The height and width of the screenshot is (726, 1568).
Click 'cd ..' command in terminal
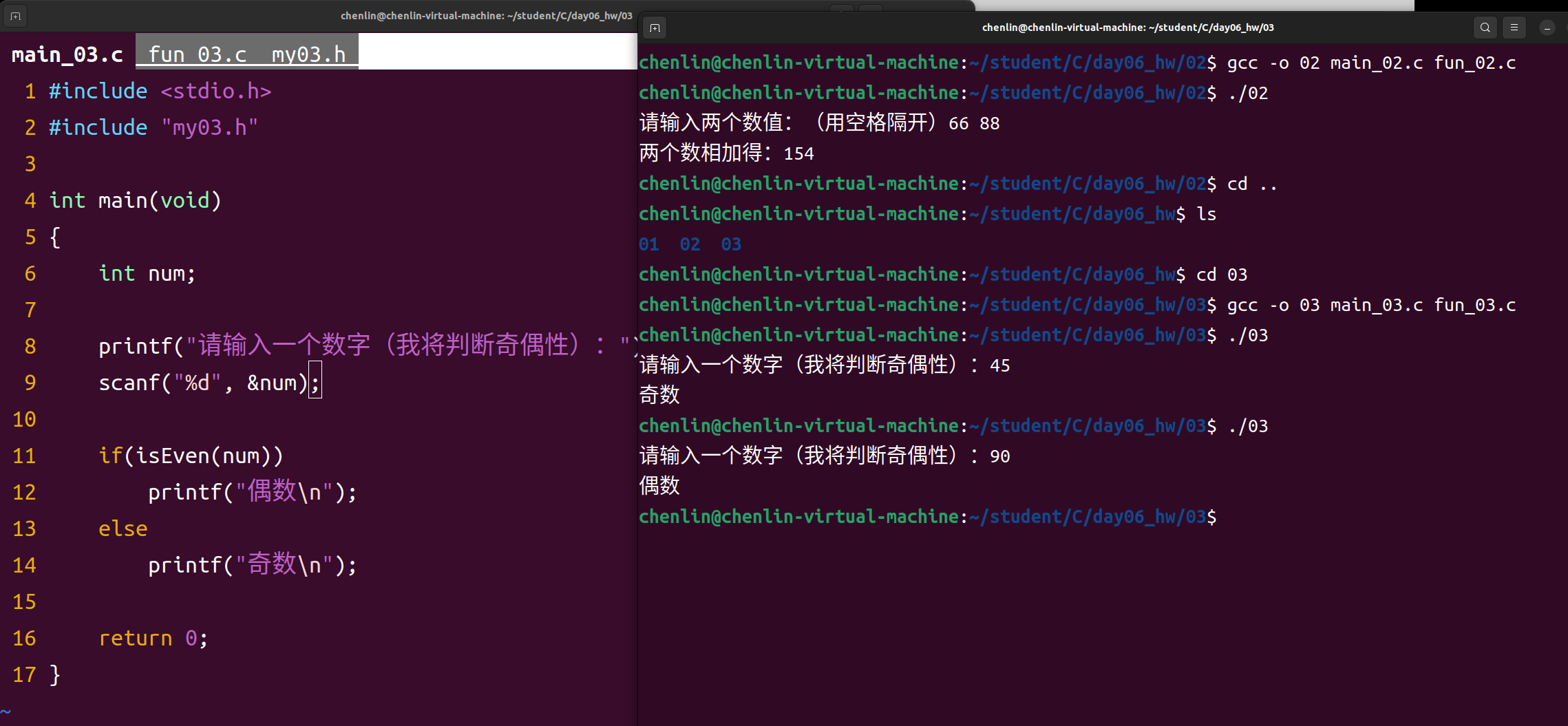click(1252, 184)
